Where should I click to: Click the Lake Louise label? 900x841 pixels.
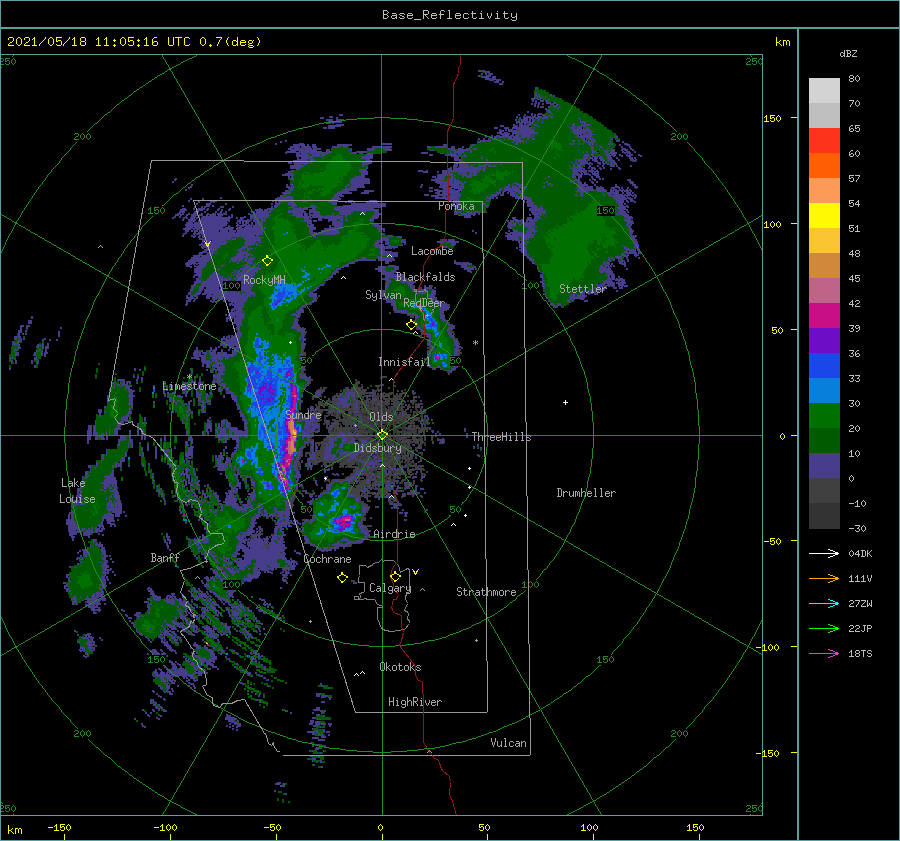click(77, 491)
